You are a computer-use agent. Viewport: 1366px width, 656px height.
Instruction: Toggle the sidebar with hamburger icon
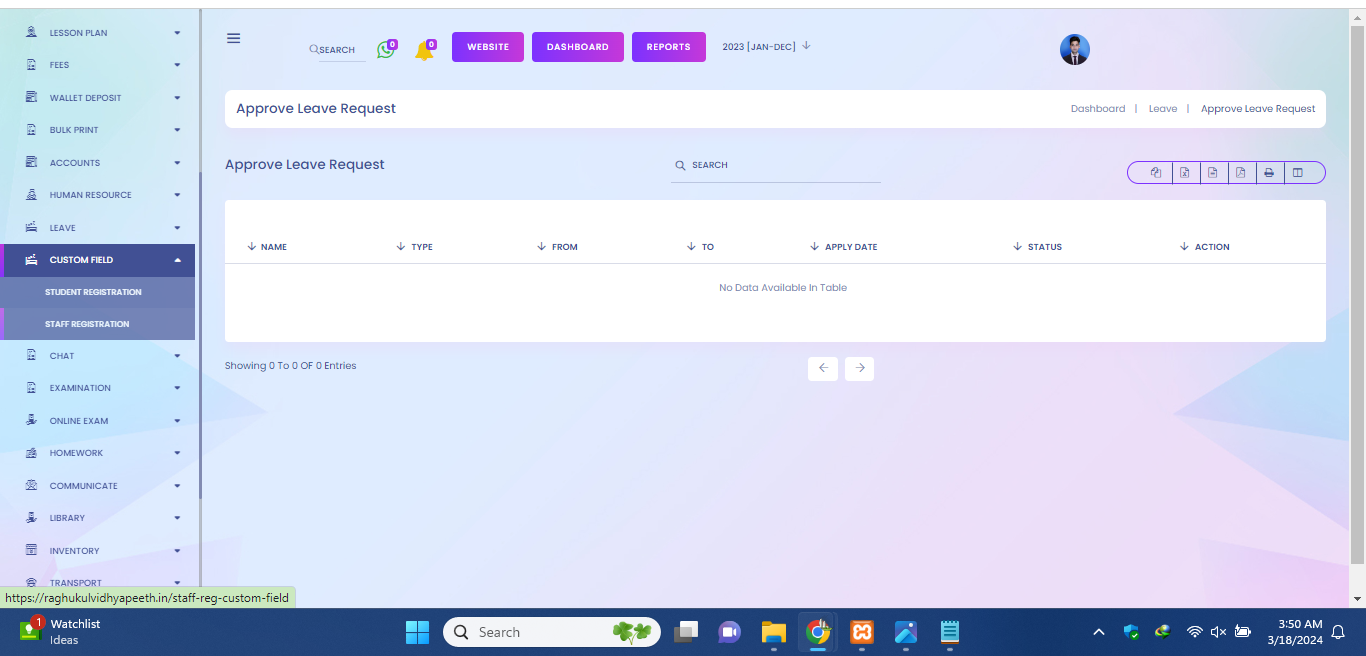point(233,38)
